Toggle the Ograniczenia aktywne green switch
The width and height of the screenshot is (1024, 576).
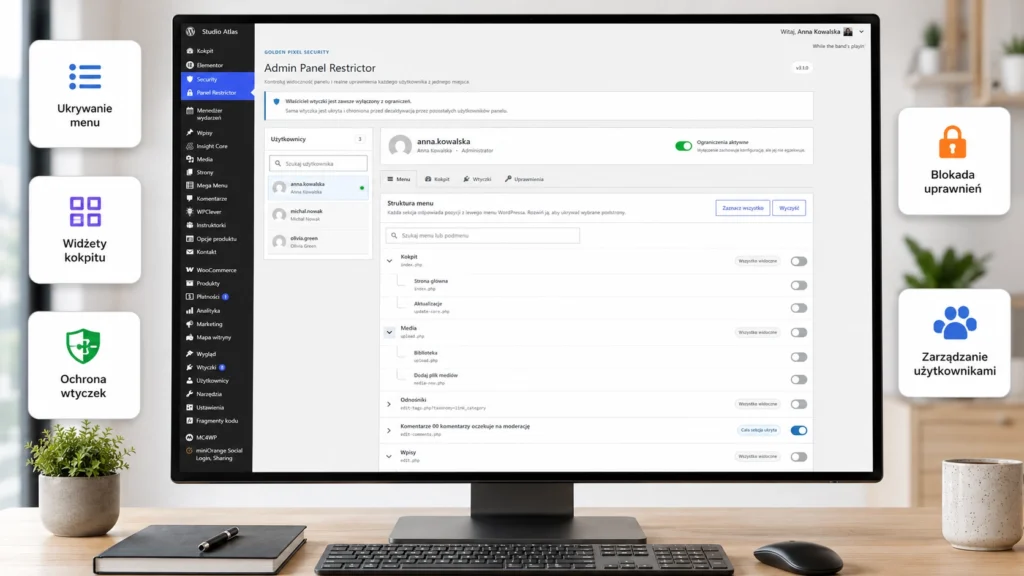point(683,146)
